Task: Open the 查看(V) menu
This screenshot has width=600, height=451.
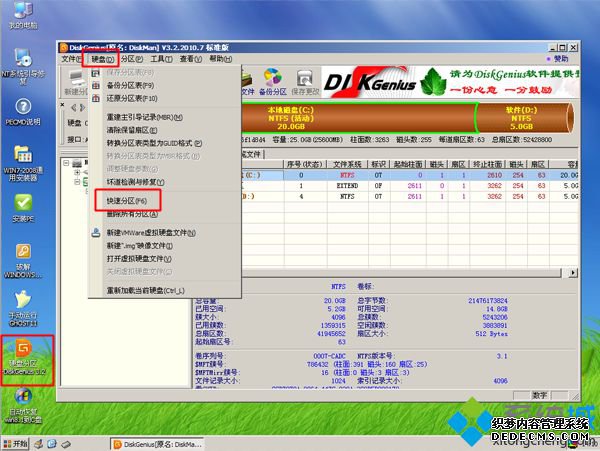Action: pos(191,59)
